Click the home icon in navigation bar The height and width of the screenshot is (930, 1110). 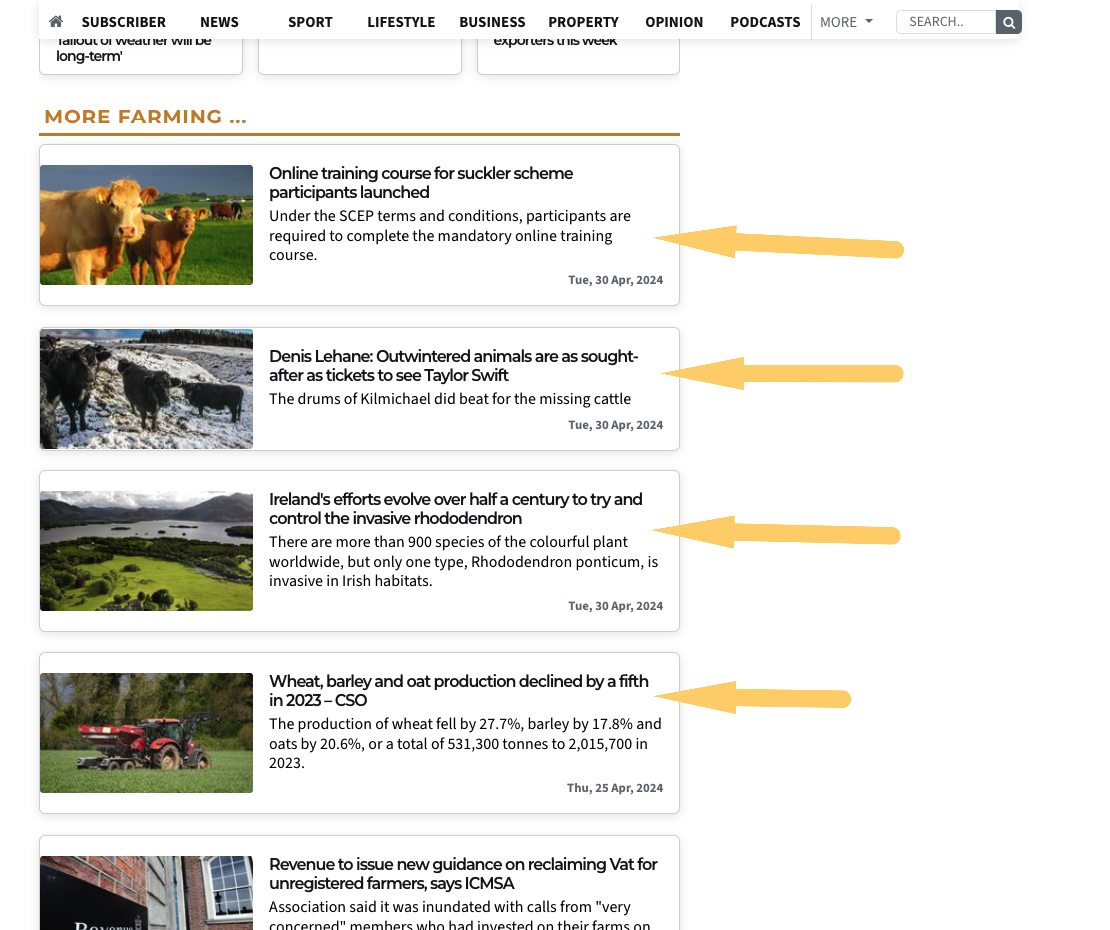tap(56, 22)
